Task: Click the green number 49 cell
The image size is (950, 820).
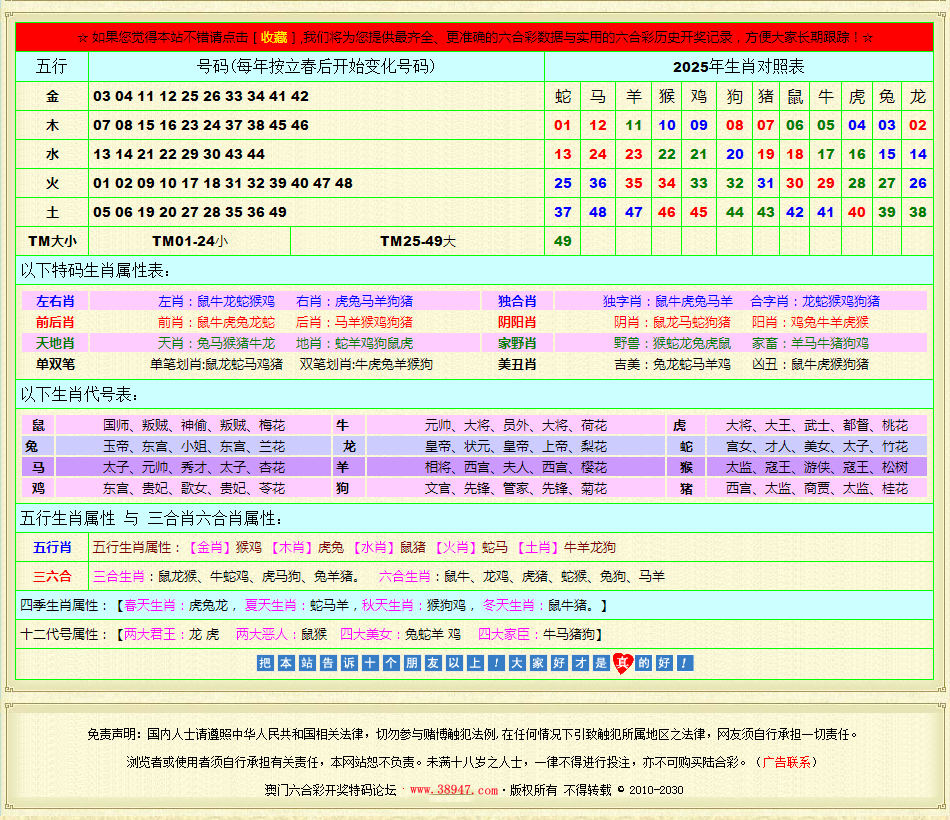Action: [x=563, y=241]
